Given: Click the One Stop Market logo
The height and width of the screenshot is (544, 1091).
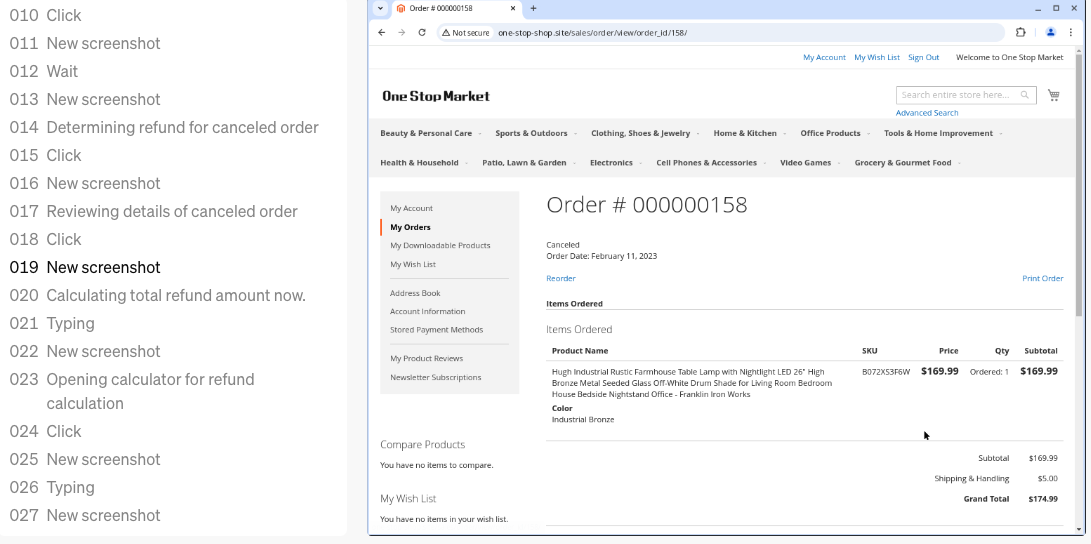Looking at the screenshot, I should 436,96.
